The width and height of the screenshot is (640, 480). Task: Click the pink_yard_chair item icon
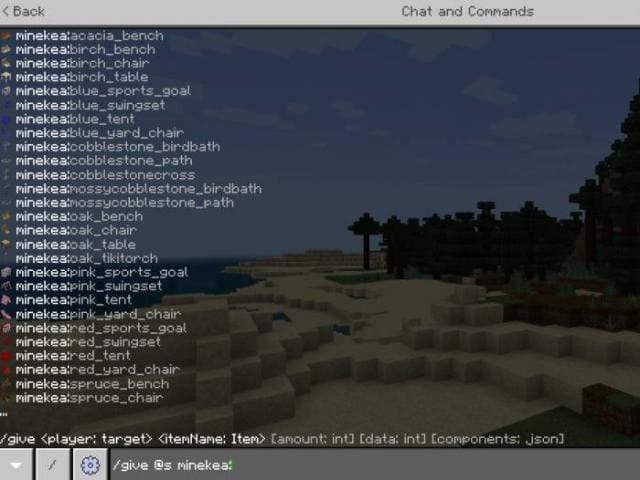(6, 314)
